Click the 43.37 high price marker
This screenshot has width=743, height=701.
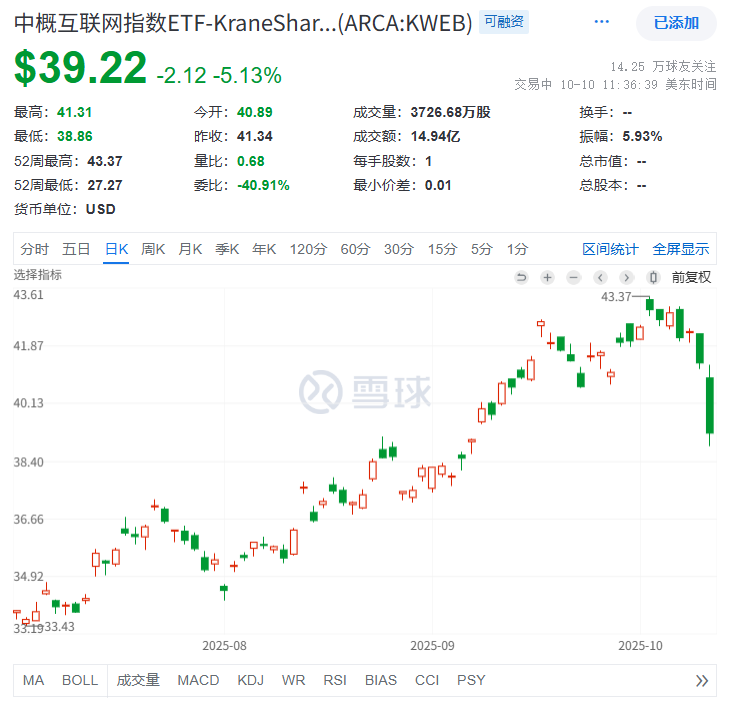[x=616, y=297]
